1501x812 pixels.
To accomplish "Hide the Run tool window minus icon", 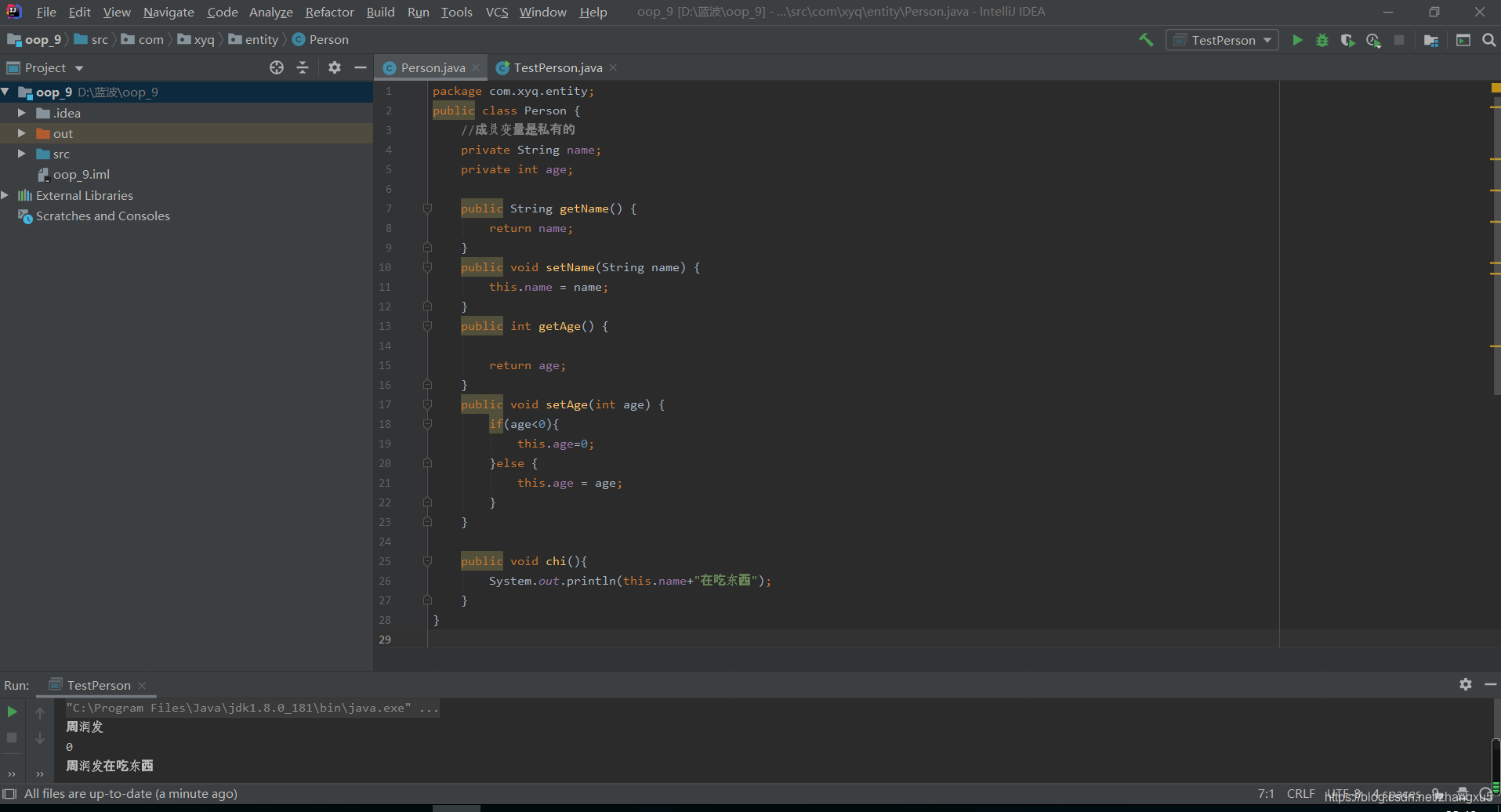I will pos(1491,684).
